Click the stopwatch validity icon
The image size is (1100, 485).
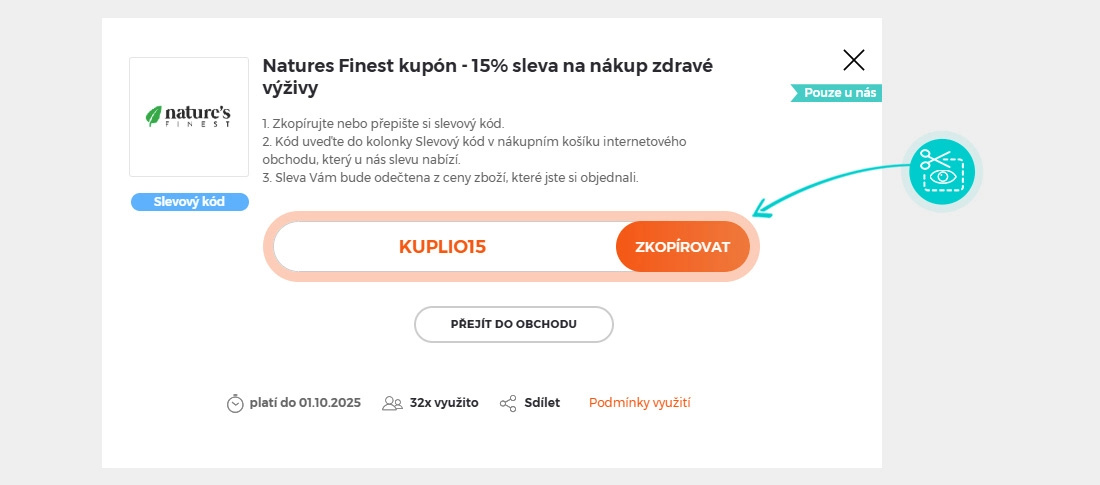[235, 403]
